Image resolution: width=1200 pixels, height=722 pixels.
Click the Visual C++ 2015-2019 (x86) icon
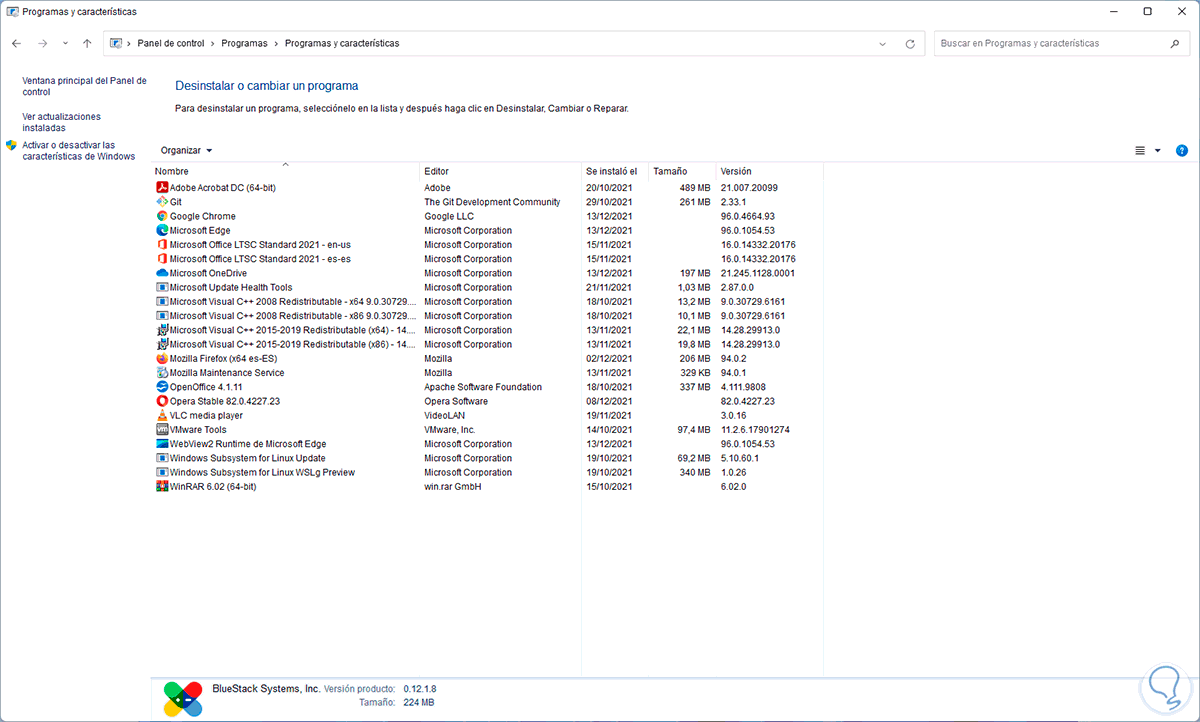click(x=162, y=344)
